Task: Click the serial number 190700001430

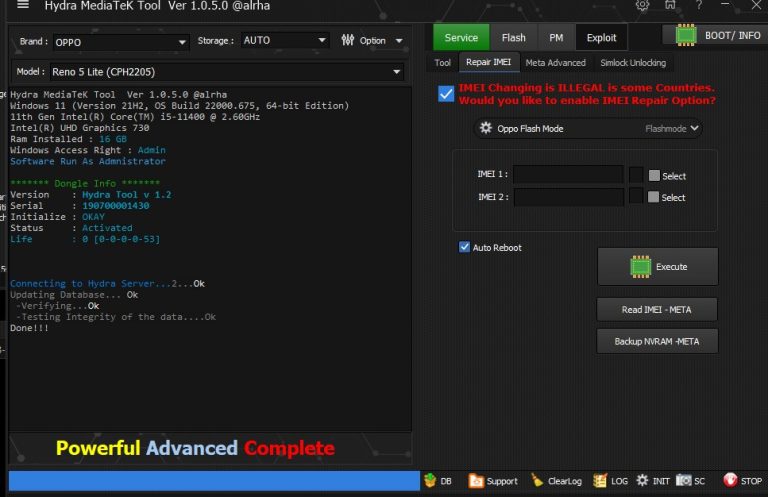Action: pos(116,206)
